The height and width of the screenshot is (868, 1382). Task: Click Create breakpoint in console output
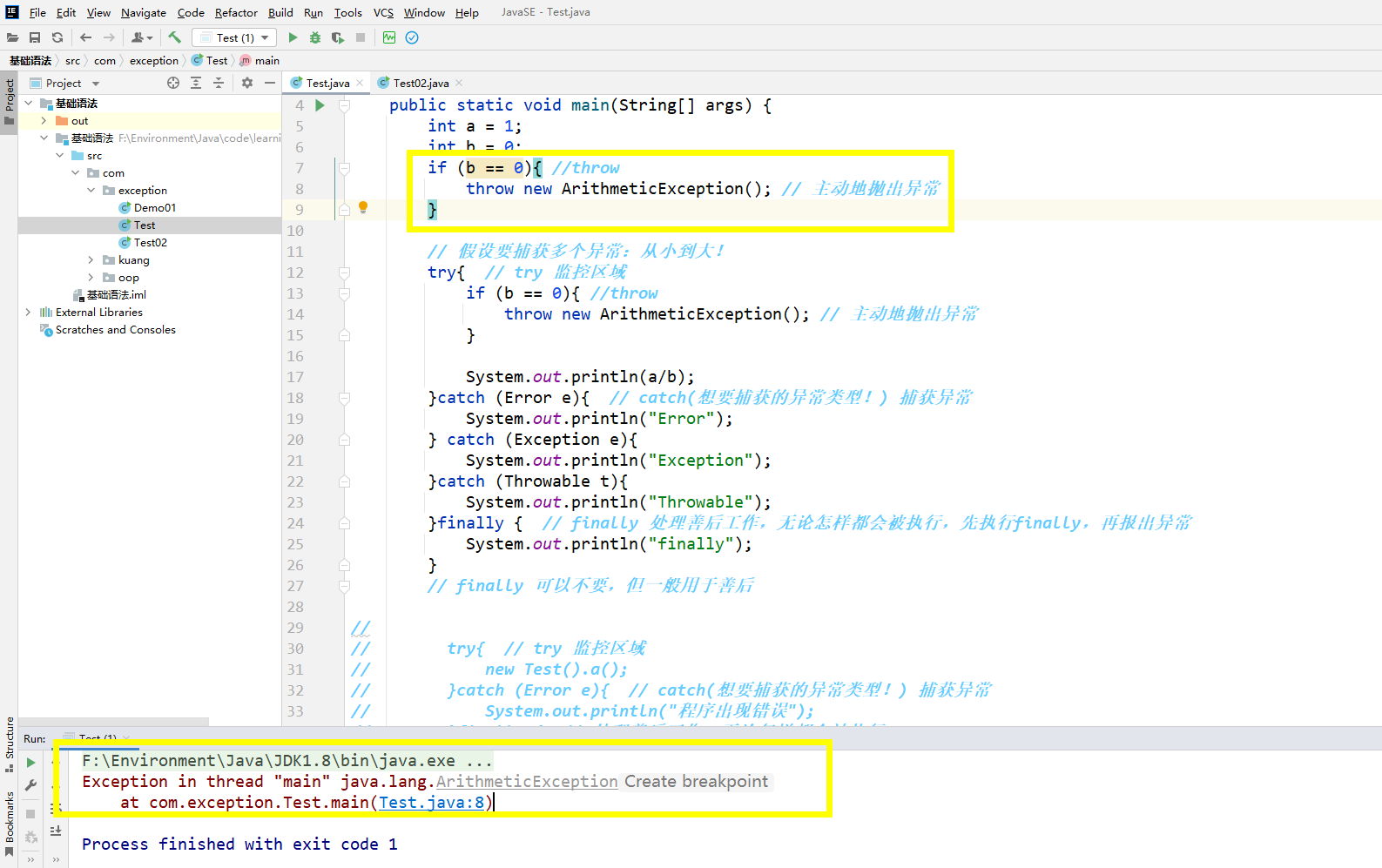coord(696,782)
